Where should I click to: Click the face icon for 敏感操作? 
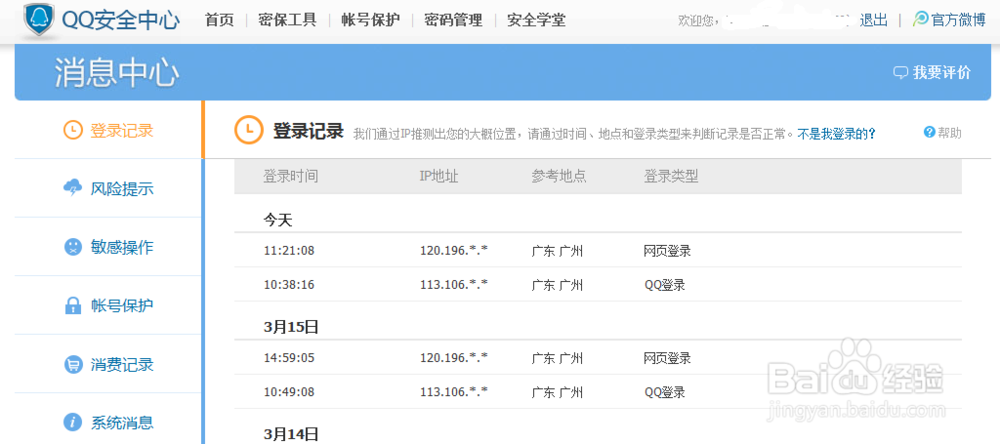(x=73, y=247)
